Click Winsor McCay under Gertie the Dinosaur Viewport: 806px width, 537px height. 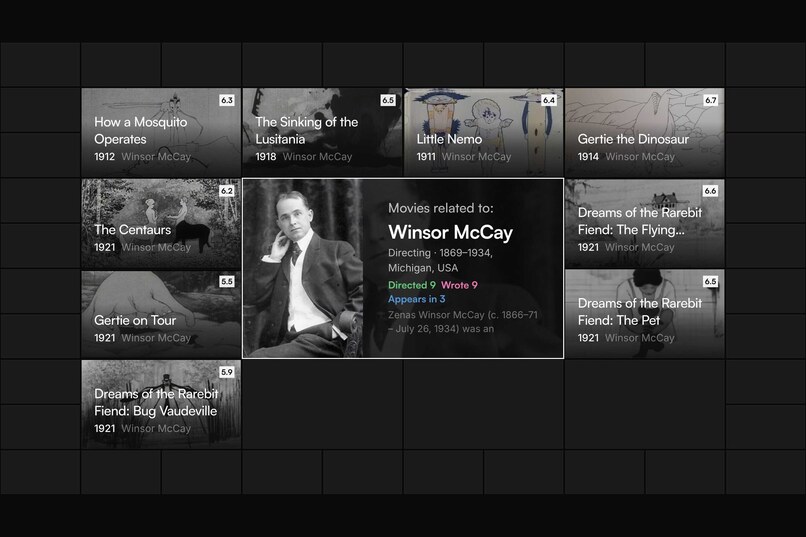tap(640, 157)
